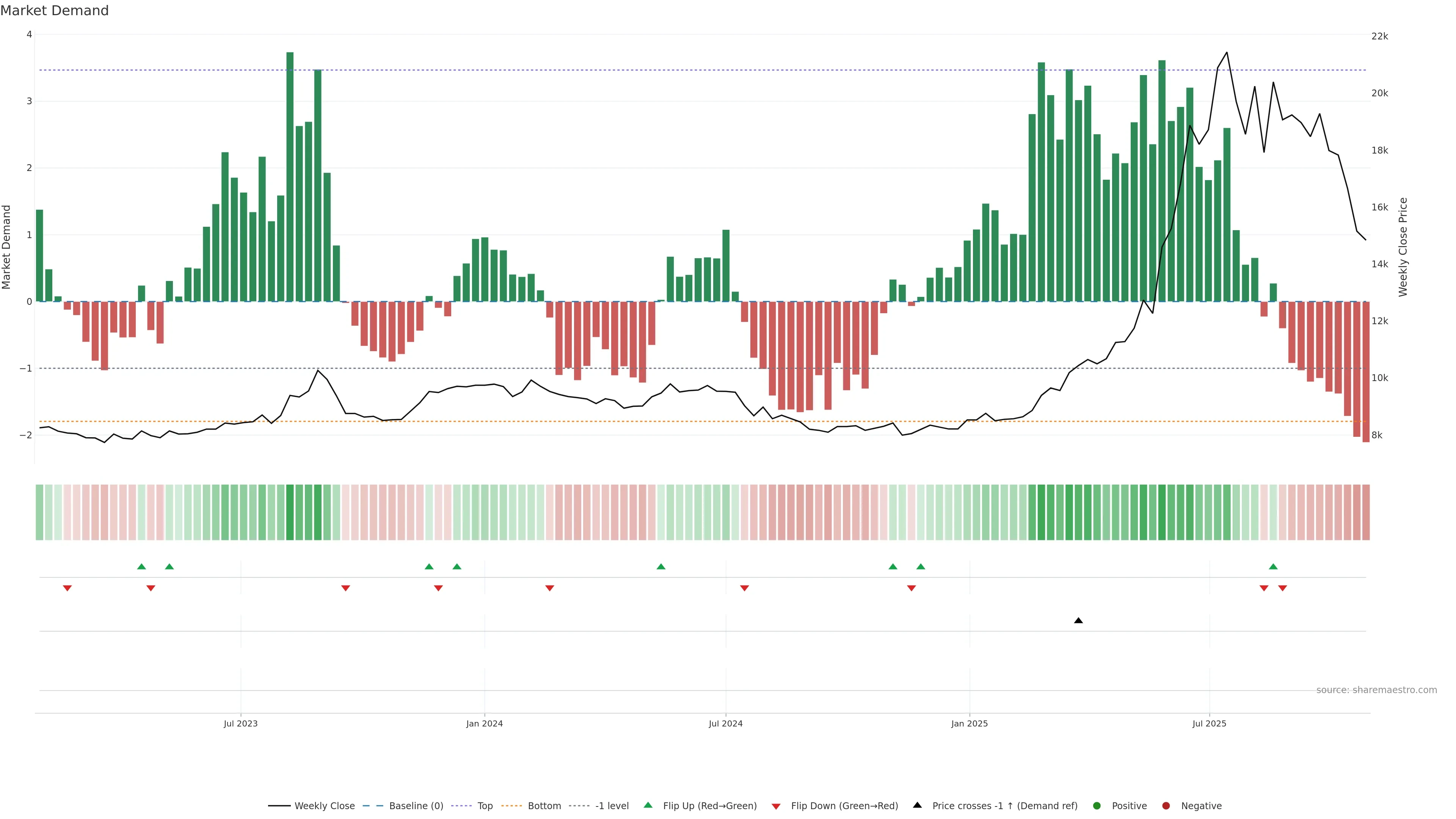This screenshot has width=1456, height=819.
Task: Click Flip Up green triangle legend icon
Action: [x=648, y=805]
